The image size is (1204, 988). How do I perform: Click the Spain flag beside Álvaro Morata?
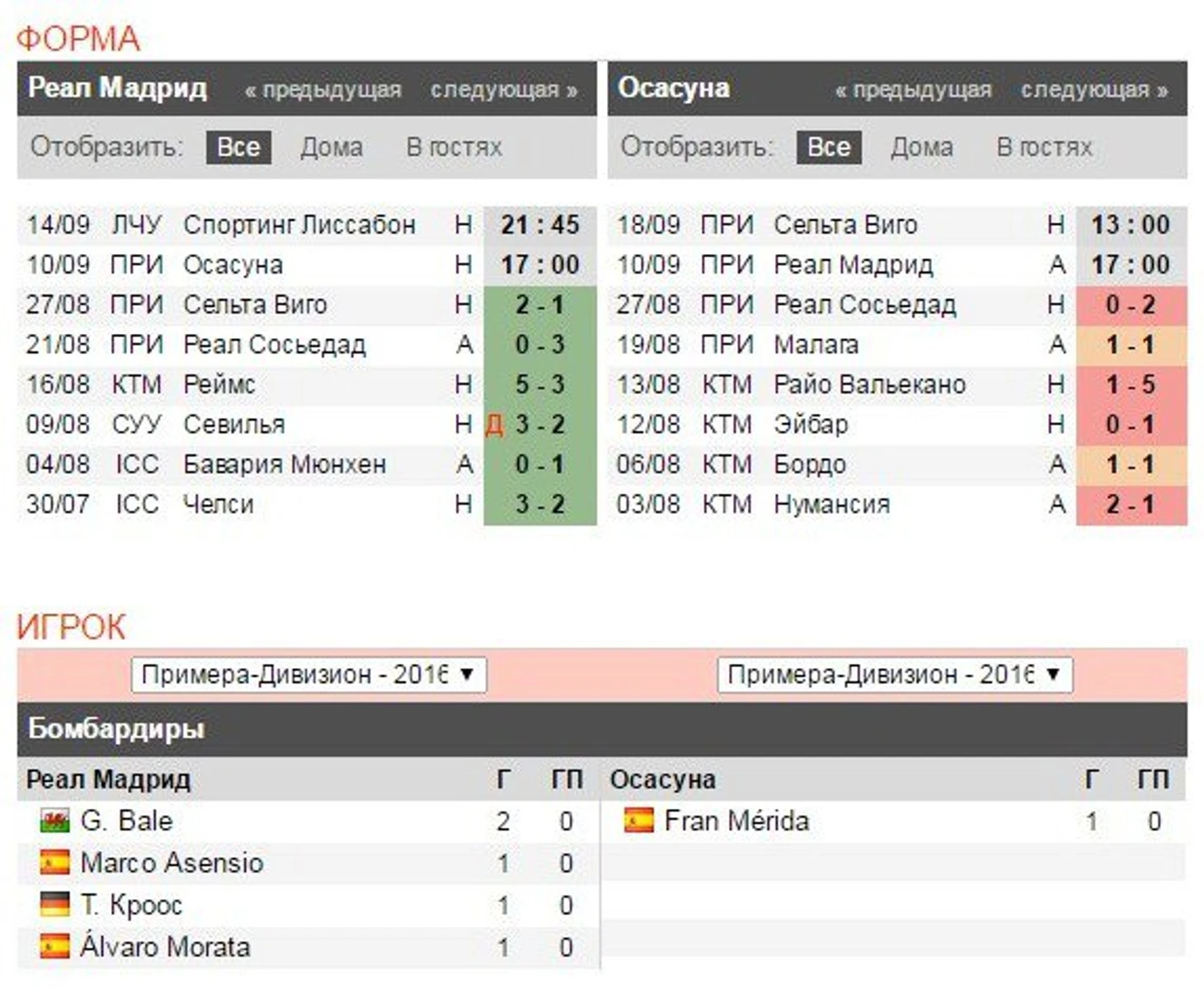54,946
